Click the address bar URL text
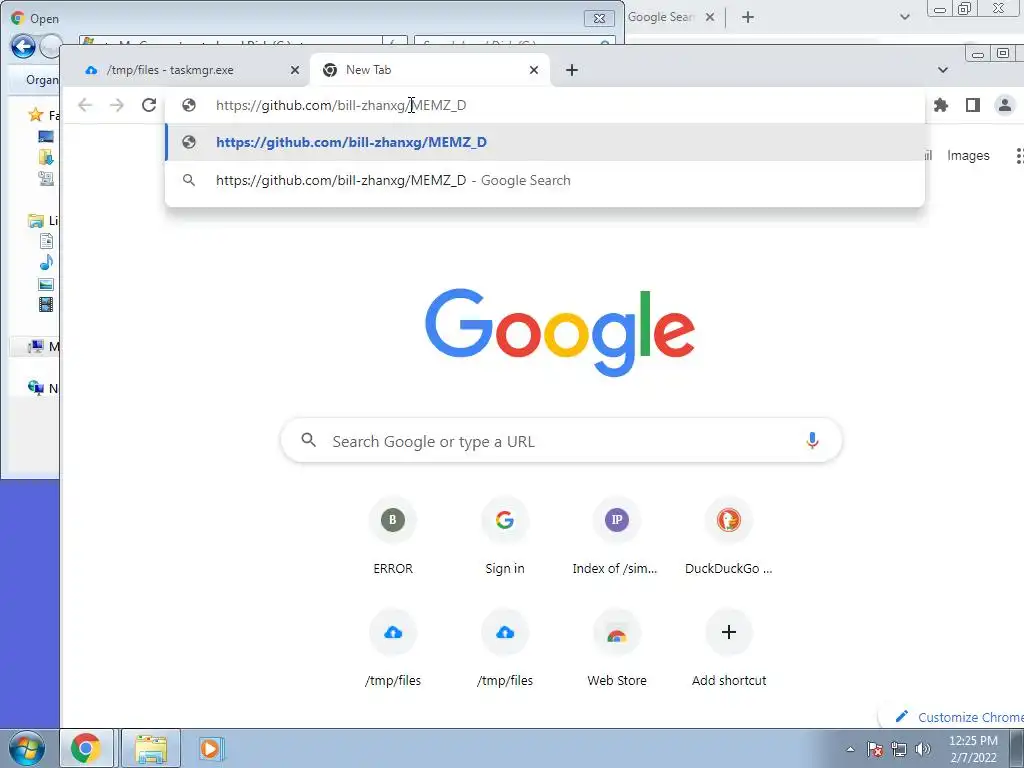Screen dimensions: 1024x768 [341, 105]
